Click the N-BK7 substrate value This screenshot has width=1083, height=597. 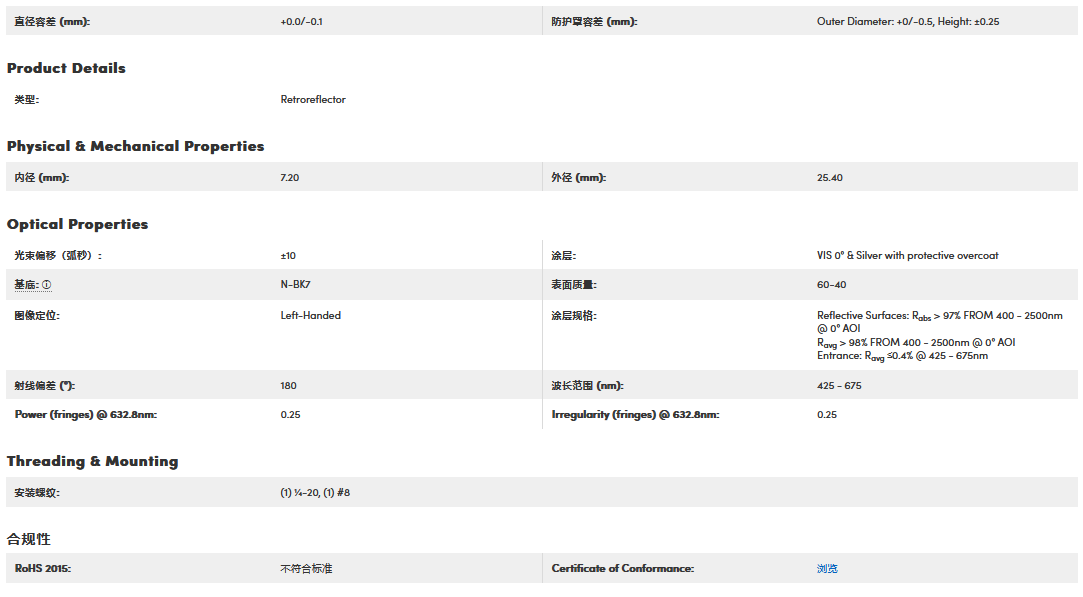(296, 285)
